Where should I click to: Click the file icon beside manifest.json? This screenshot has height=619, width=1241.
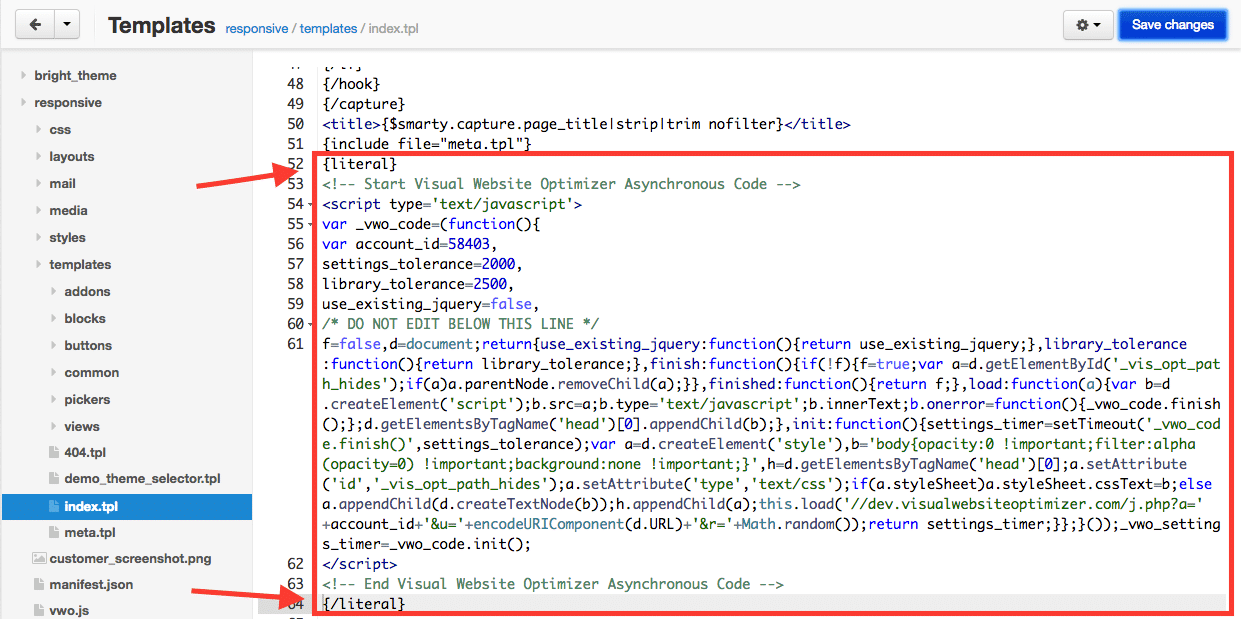pos(39,584)
